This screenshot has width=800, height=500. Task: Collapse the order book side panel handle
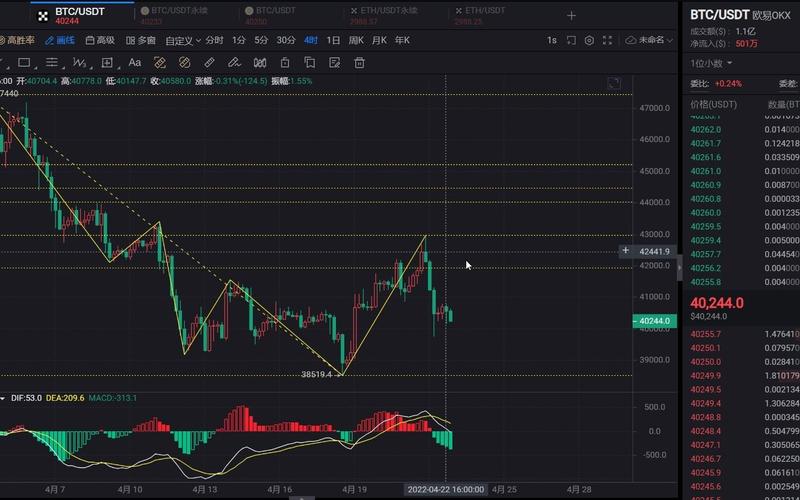[680, 268]
